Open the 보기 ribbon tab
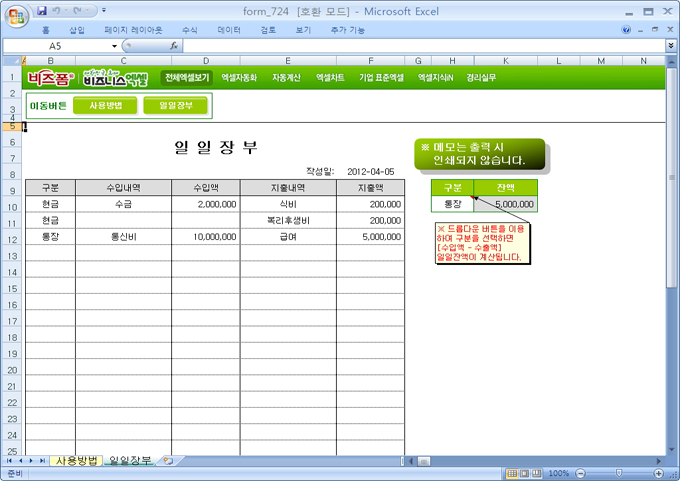Viewport: 680px width, 481px height. point(303,30)
